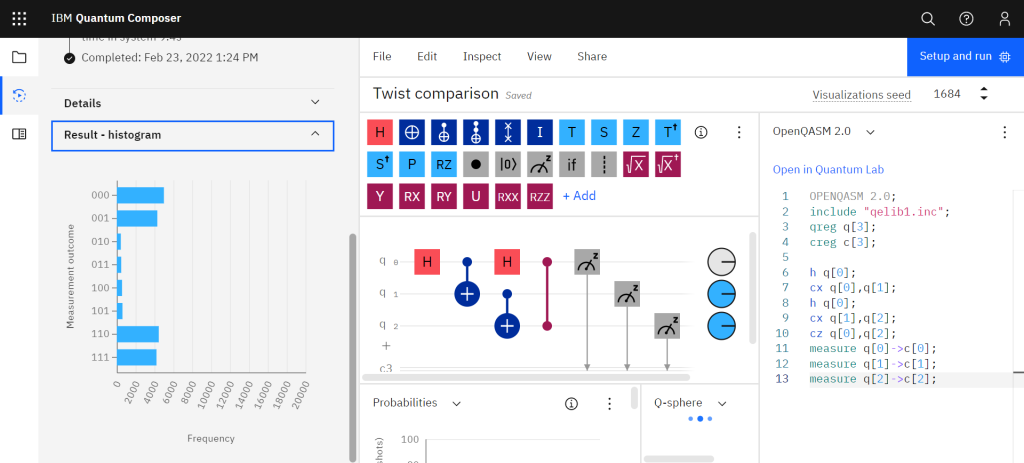The height and width of the screenshot is (463, 1024).
Task: Collapse the Result - histogram section
Action: [315, 134]
